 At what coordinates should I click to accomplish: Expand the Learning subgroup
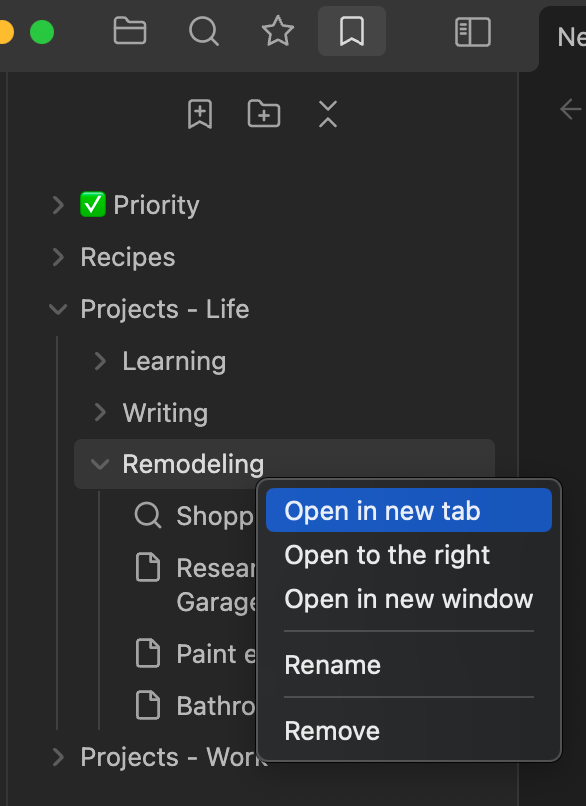tap(100, 361)
